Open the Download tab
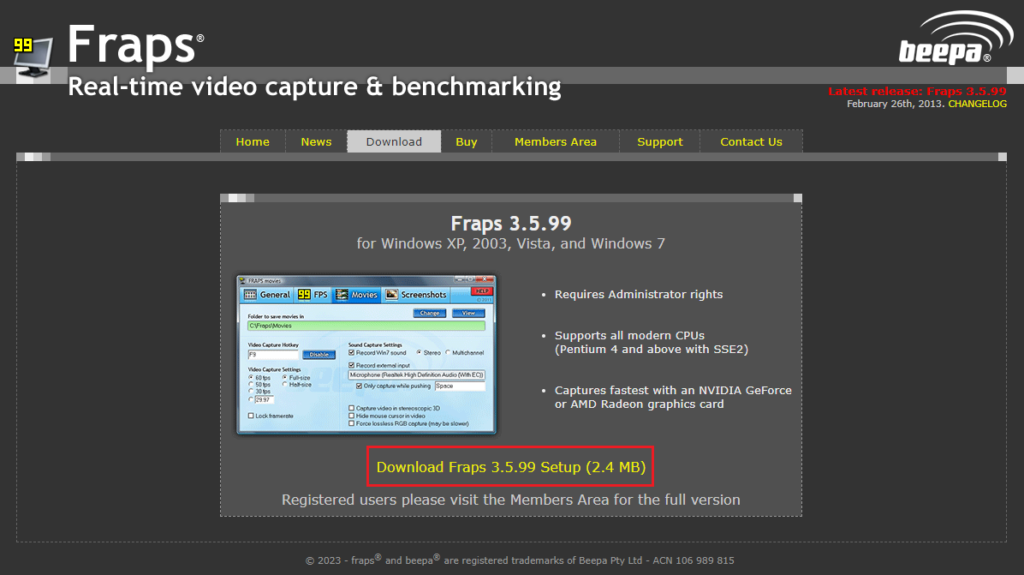Viewport: 1024px width, 575px height. [394, 142]
